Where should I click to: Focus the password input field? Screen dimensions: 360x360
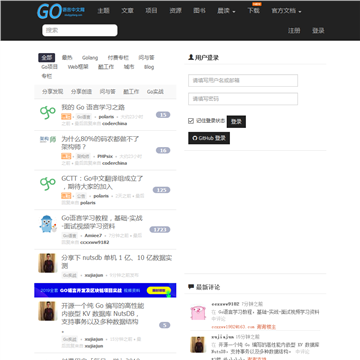click(x=243, y=99)
